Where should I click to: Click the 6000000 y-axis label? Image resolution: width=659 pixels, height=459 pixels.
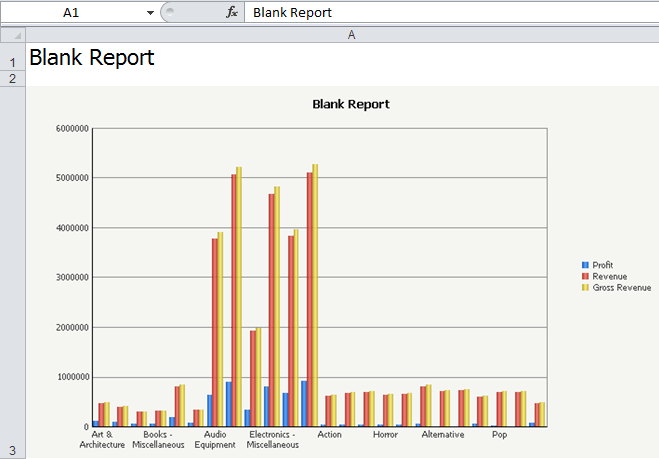[x=72, y=129]
